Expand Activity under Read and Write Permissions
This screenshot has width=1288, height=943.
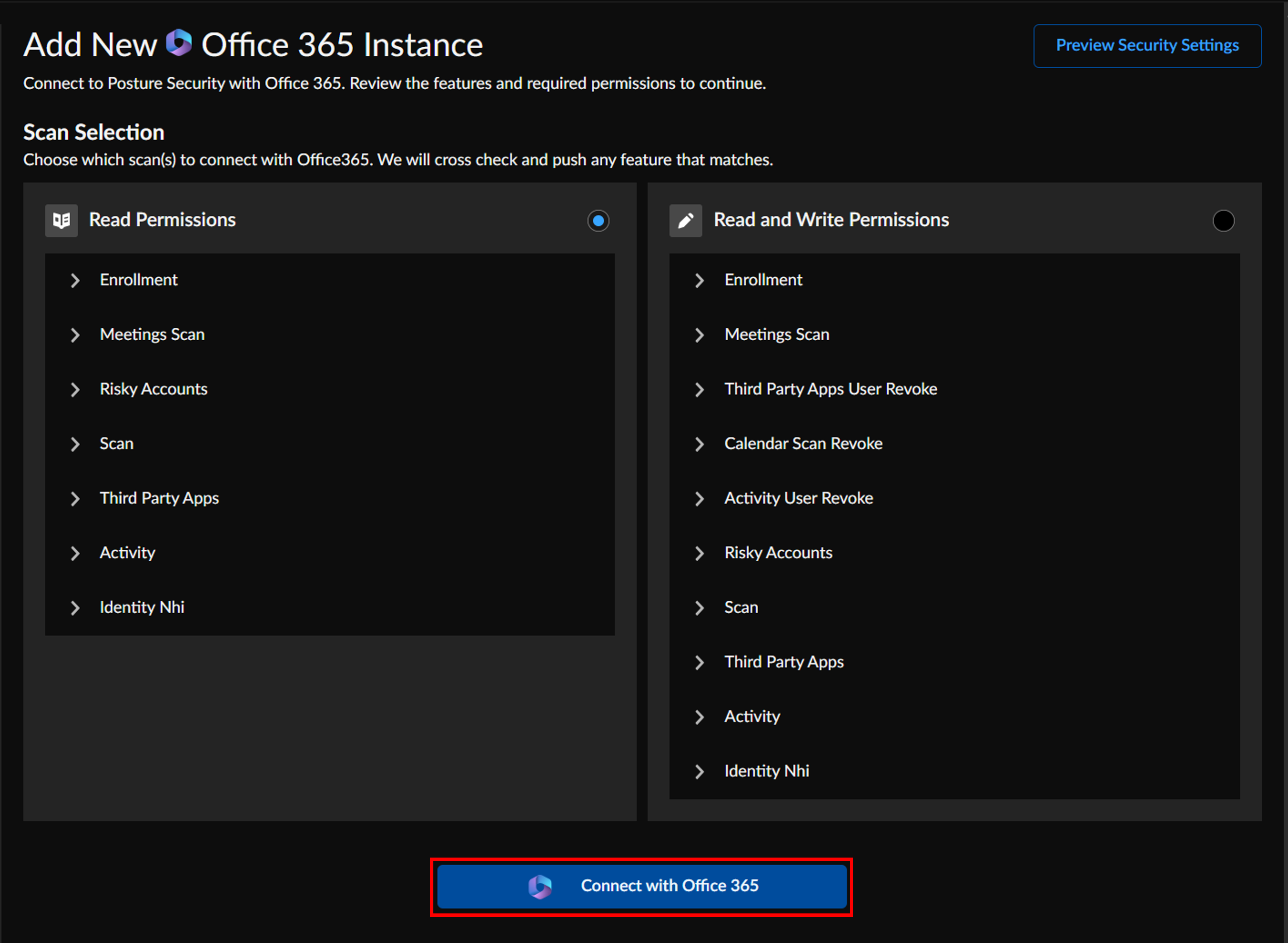coord(699,717)
